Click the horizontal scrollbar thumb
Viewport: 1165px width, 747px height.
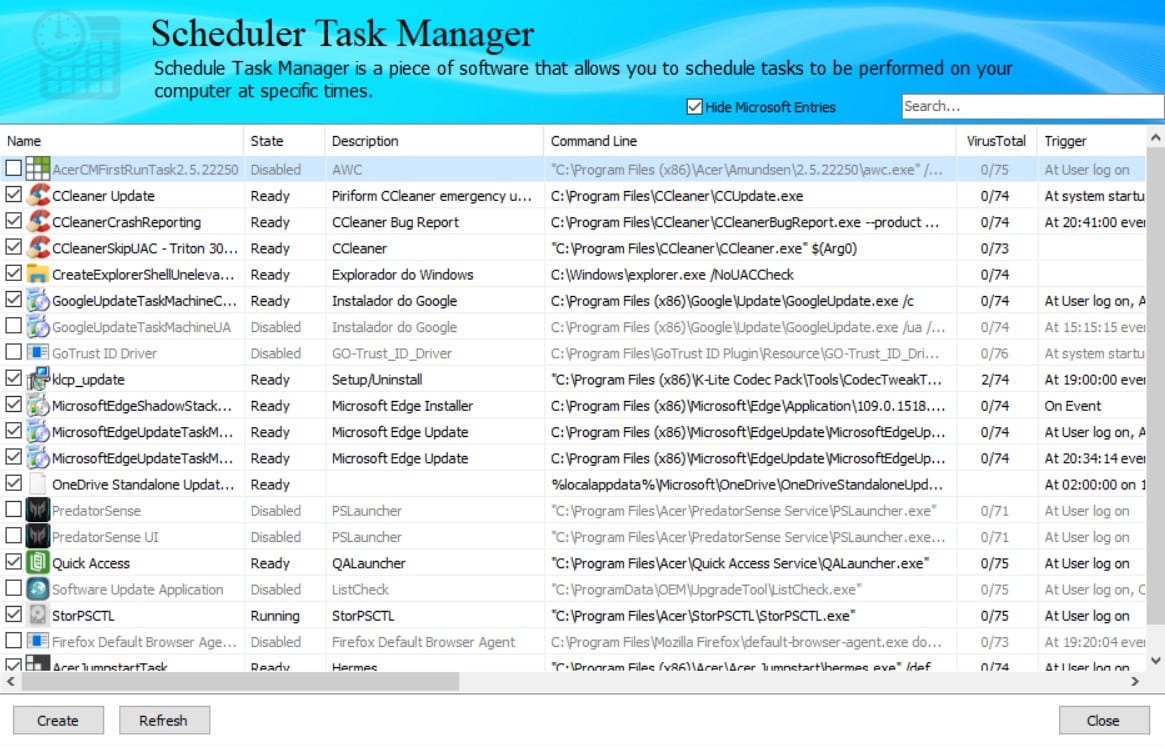pyautogui.click(x=240, y=681)
